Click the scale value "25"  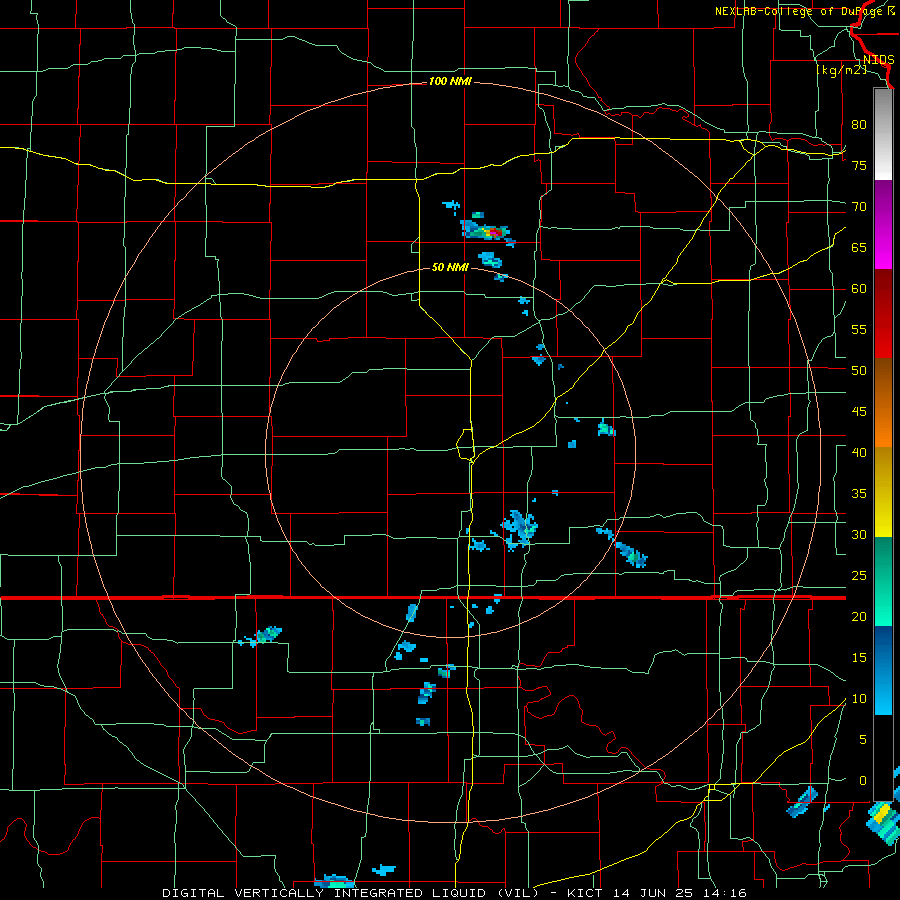[859, 576]
